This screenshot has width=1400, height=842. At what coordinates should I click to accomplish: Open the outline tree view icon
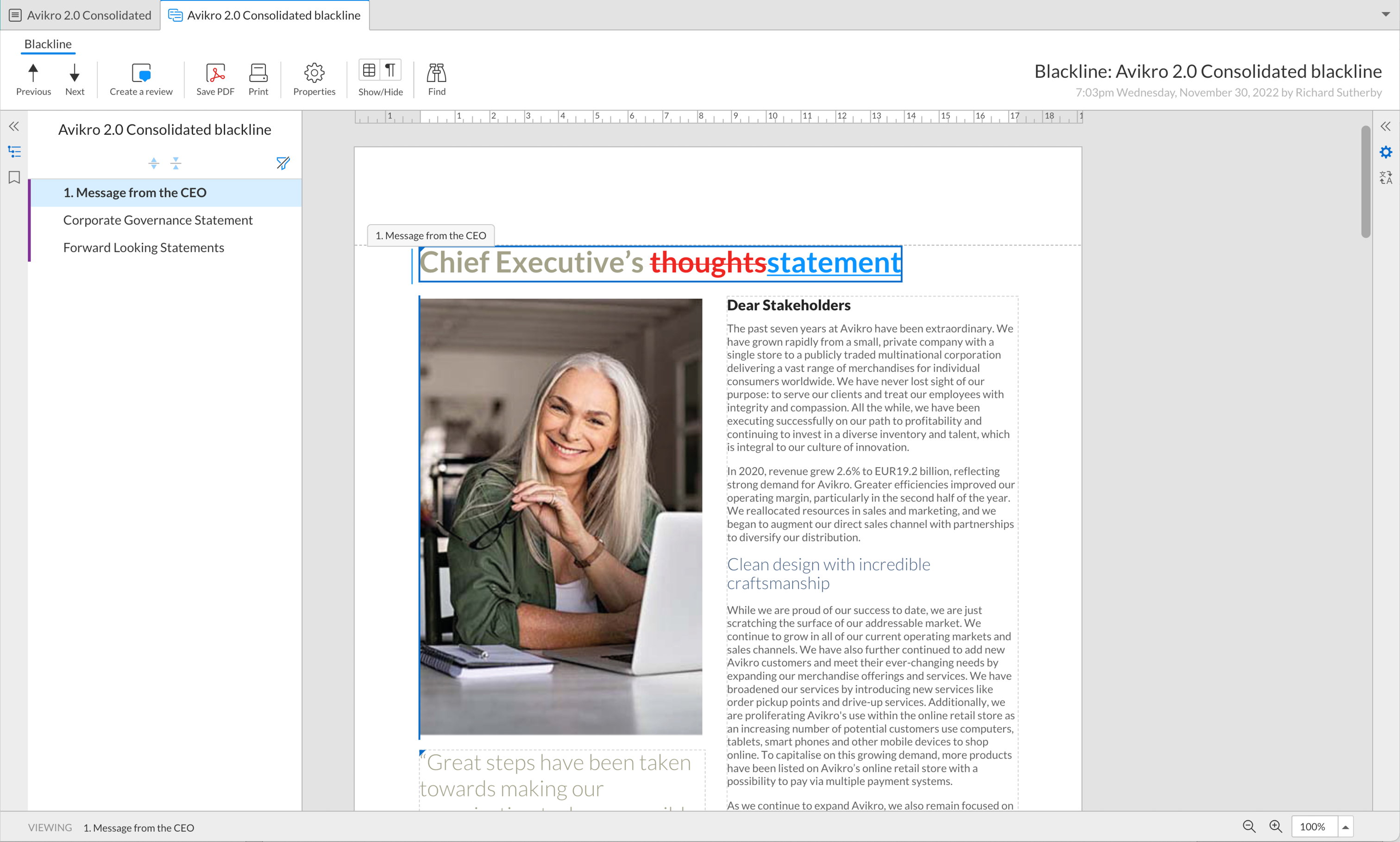pyautogui.click(x=14, y=151)
